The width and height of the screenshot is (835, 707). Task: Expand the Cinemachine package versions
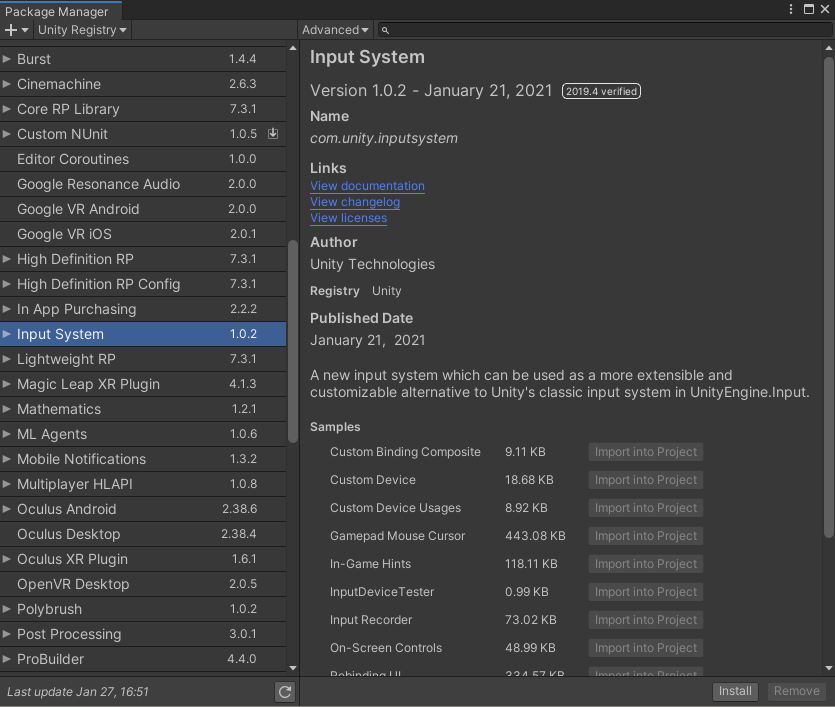point(6,84)
